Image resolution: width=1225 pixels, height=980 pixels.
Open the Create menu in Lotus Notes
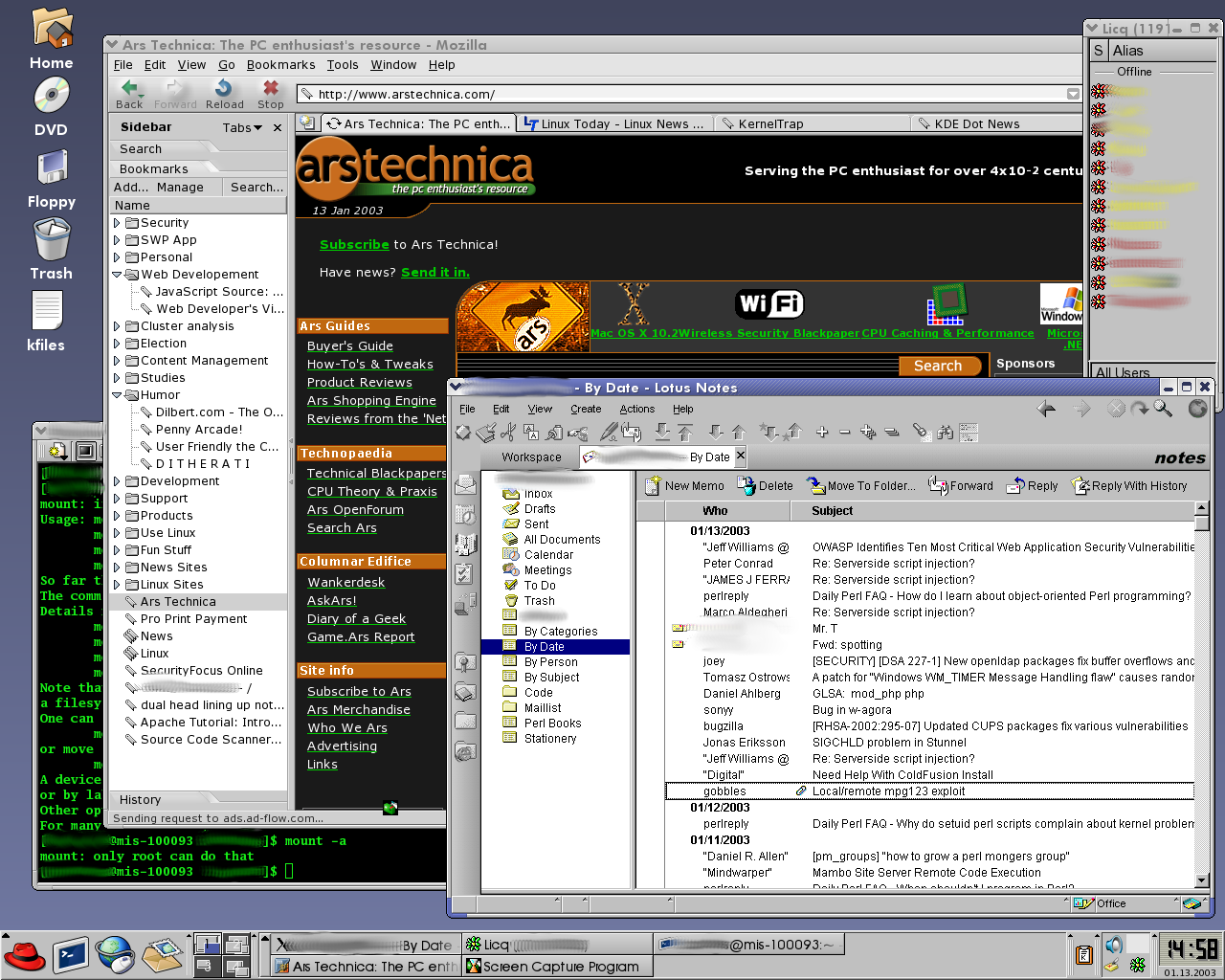(x=586, y=409)
